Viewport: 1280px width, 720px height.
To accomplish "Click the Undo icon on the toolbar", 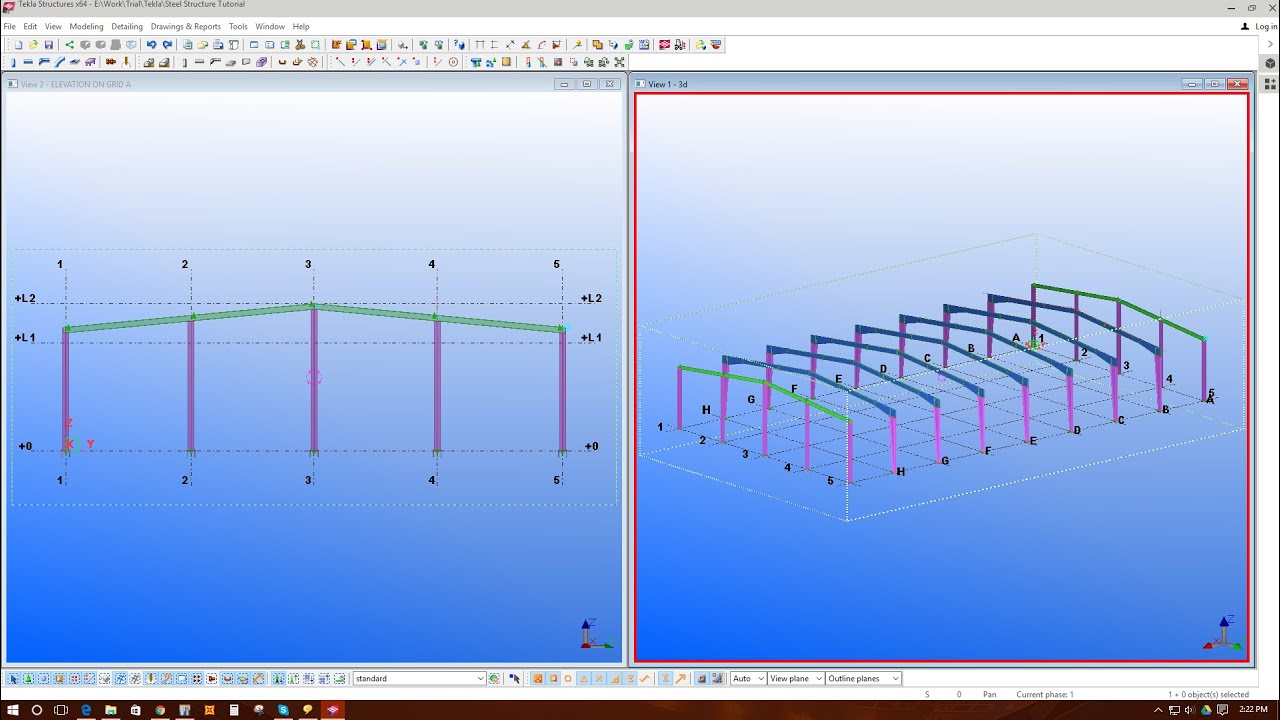I will [x=151, y=44].
